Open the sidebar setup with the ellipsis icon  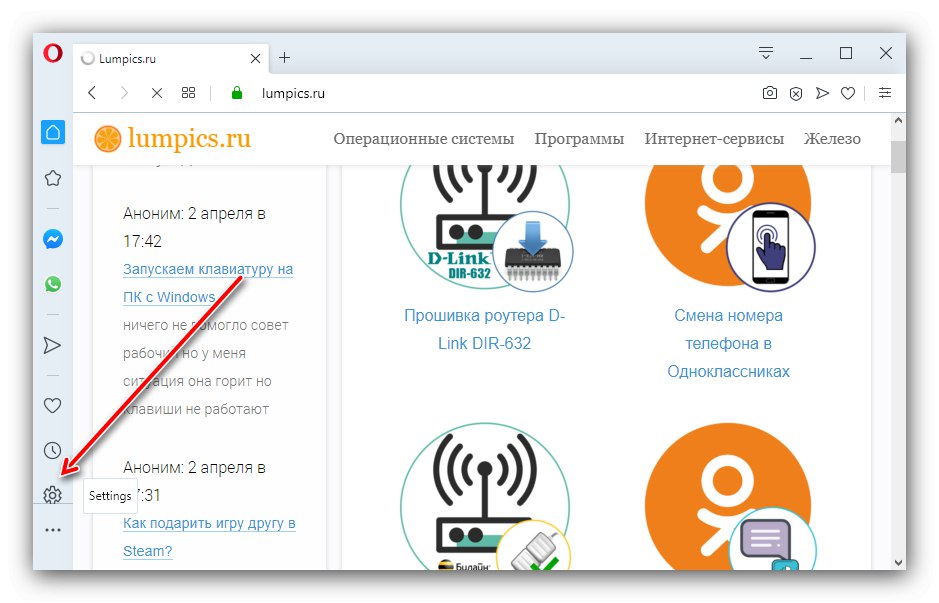tap(53, 529)
